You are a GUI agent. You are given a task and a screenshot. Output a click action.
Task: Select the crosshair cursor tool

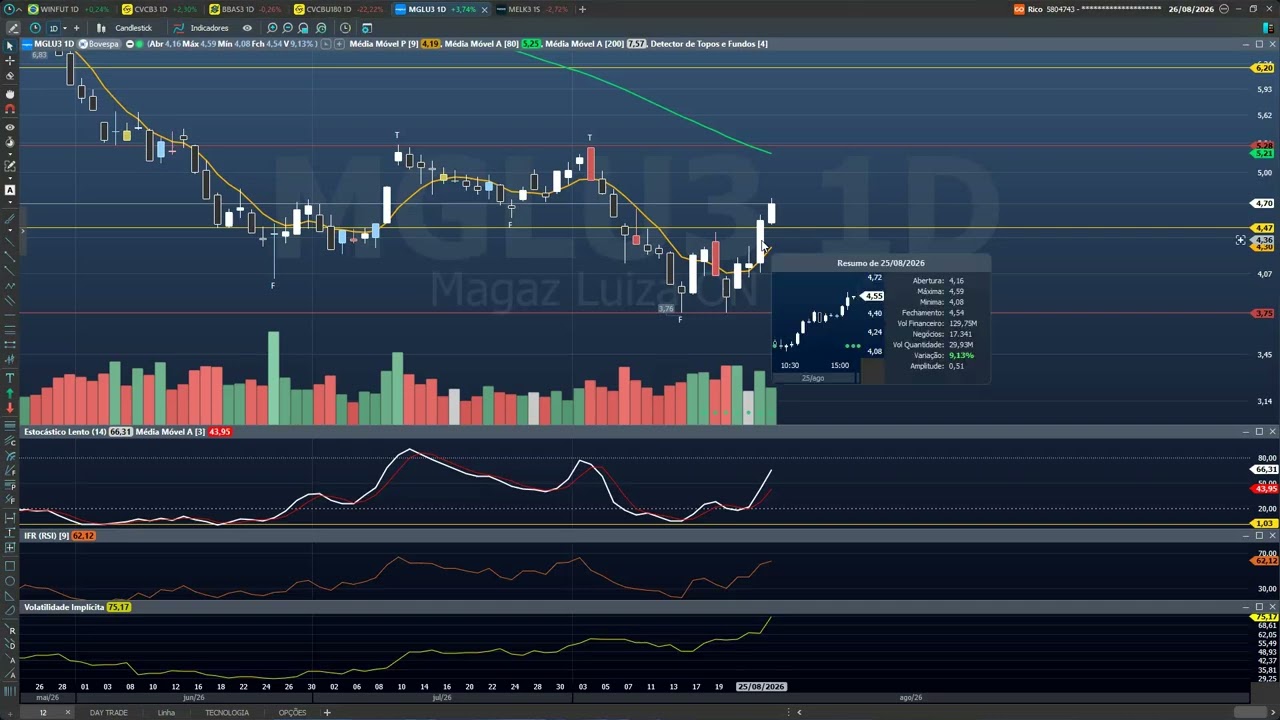(x=10, y=61)
